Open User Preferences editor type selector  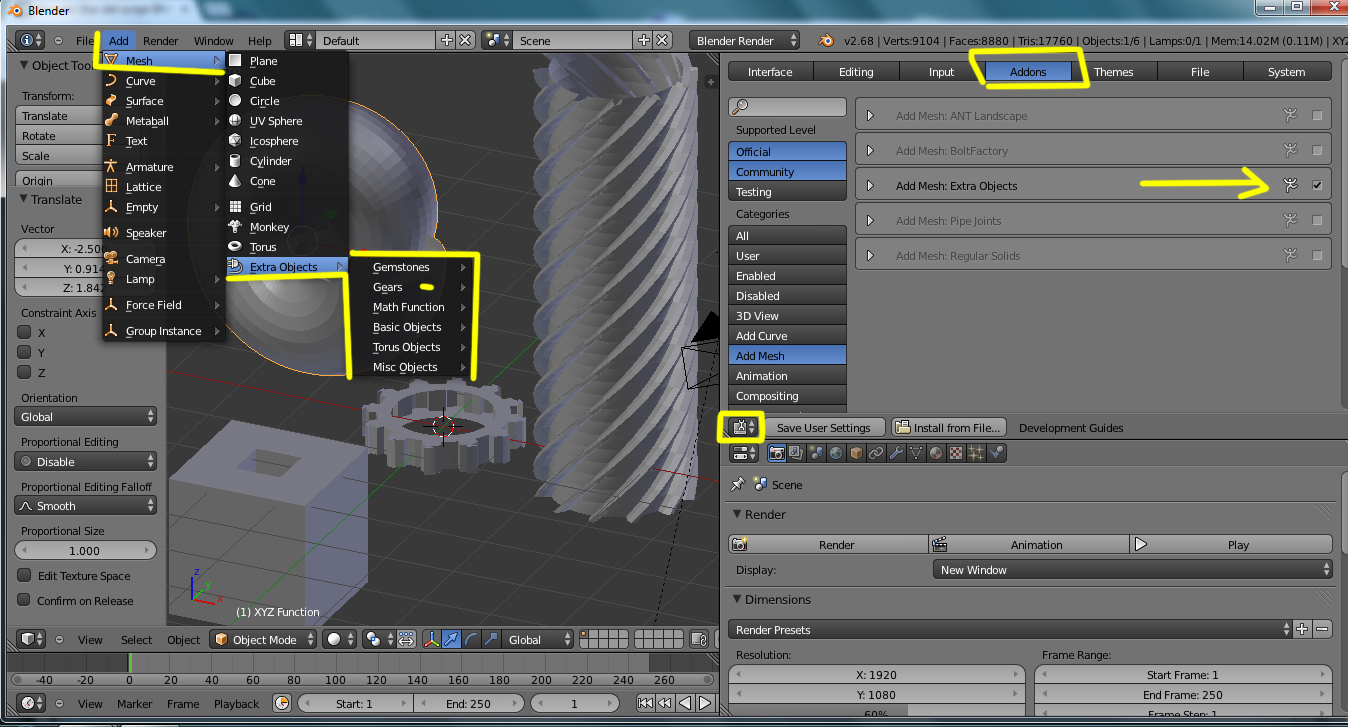tap(744, 428)
